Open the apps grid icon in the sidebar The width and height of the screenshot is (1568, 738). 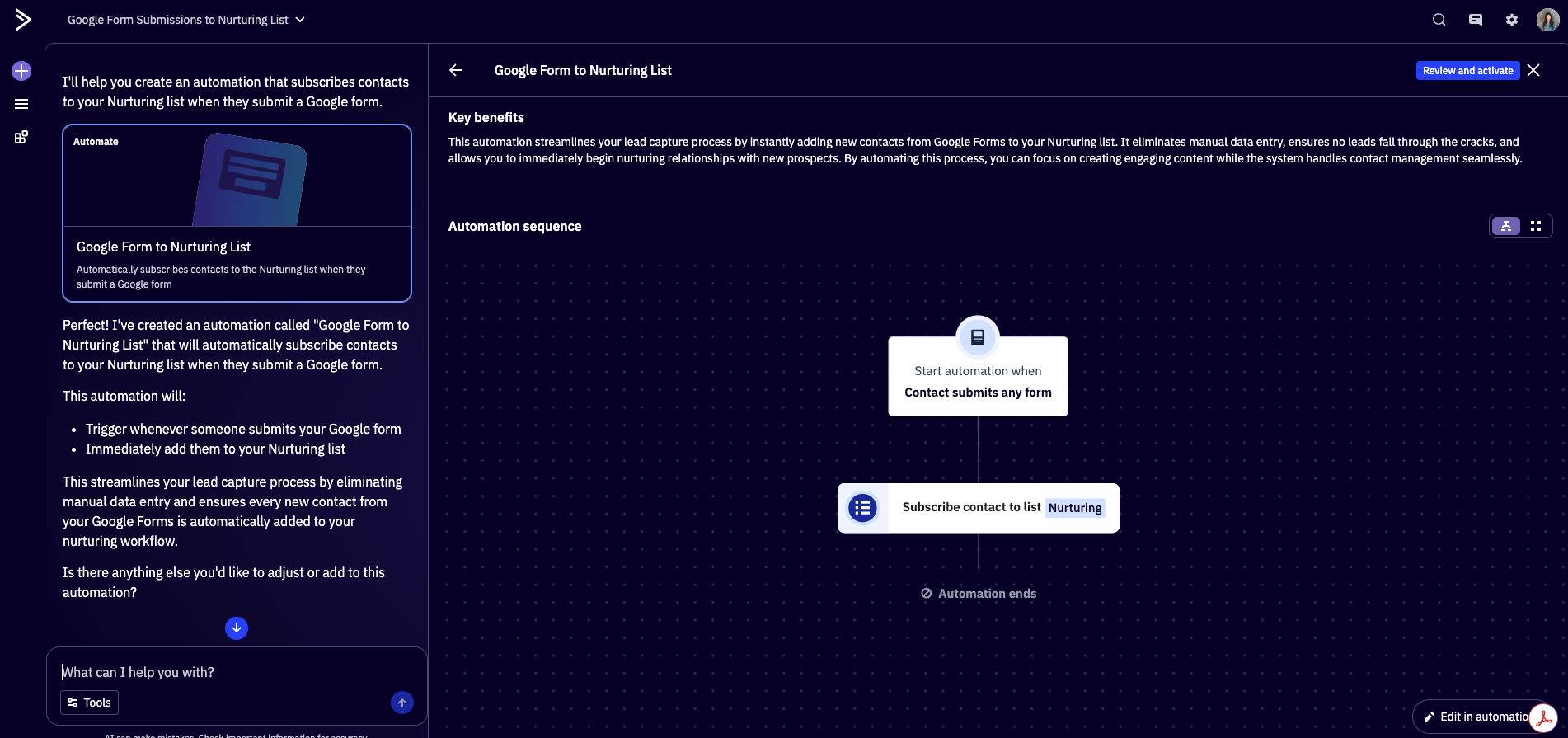21,137
